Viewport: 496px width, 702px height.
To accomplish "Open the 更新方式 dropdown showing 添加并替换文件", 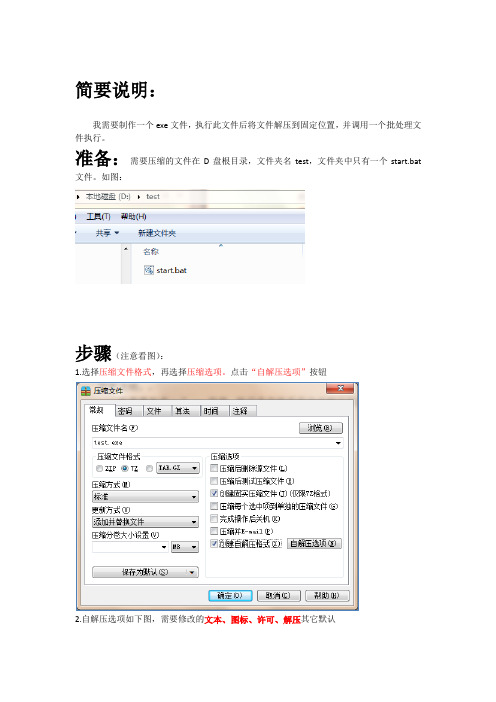I will (145, 522).
